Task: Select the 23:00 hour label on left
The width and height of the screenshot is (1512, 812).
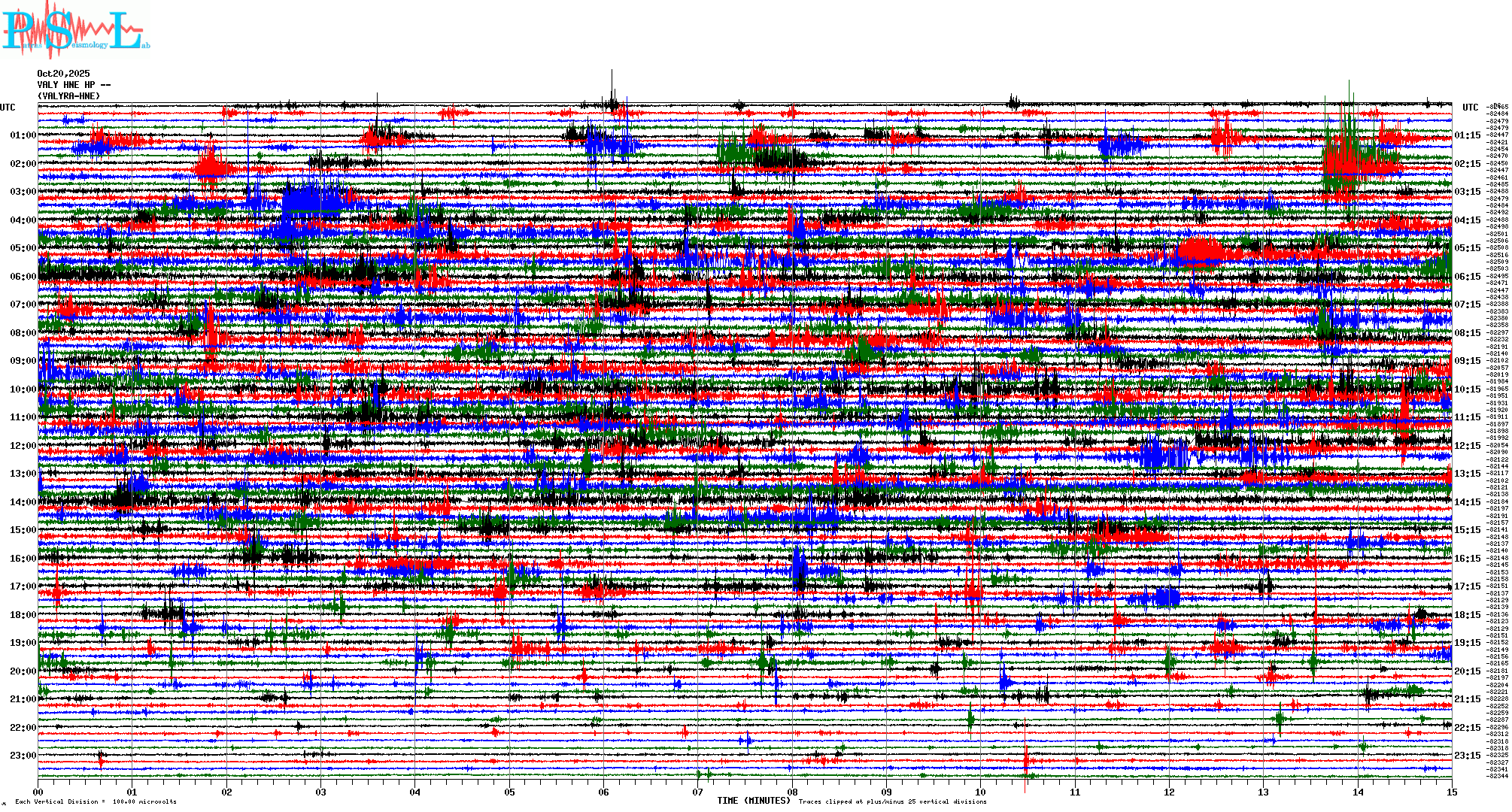Action: coord(23,756)
